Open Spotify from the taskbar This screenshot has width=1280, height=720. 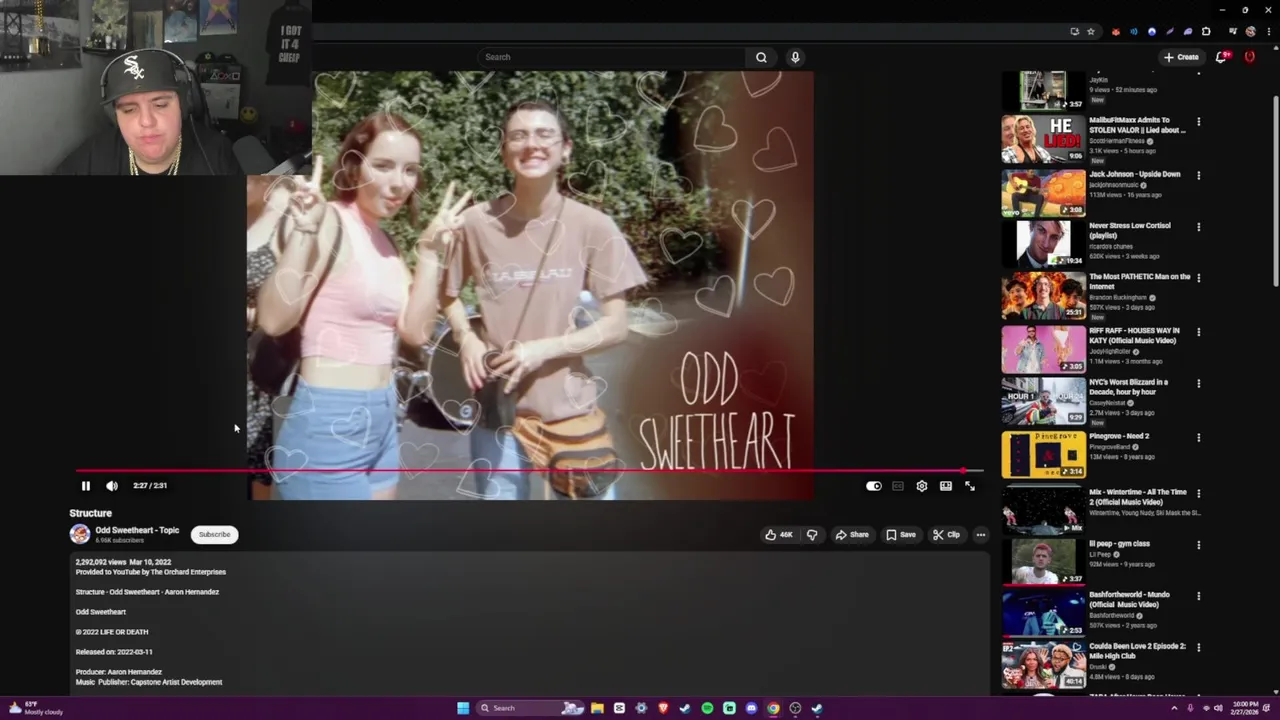point(707,708)
